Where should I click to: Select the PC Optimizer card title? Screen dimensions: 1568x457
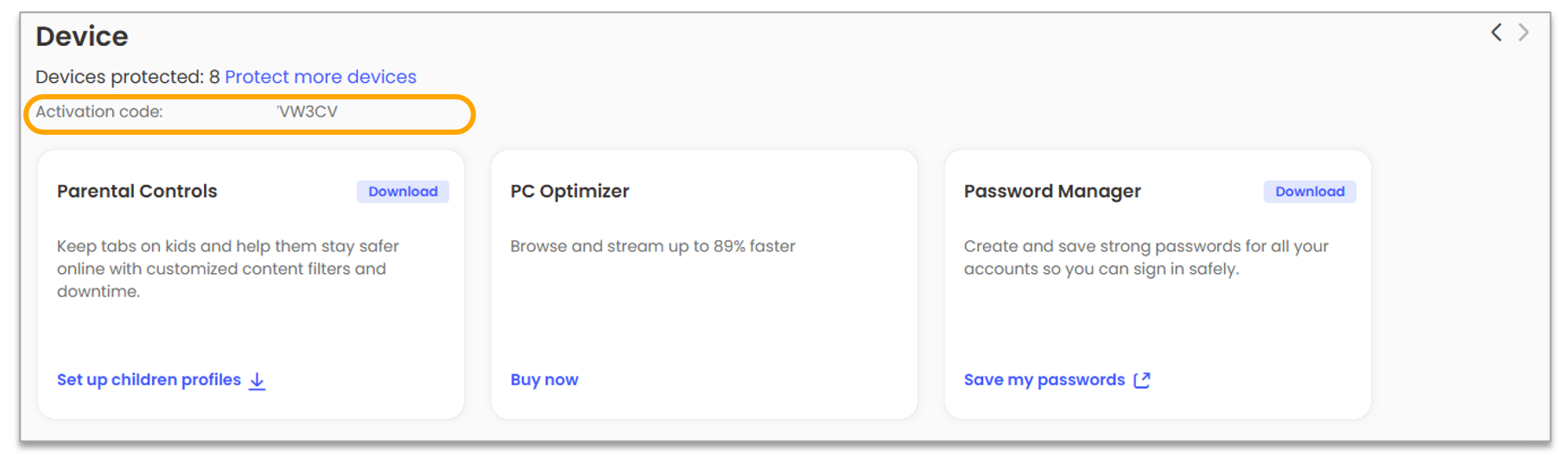[570, 192]
